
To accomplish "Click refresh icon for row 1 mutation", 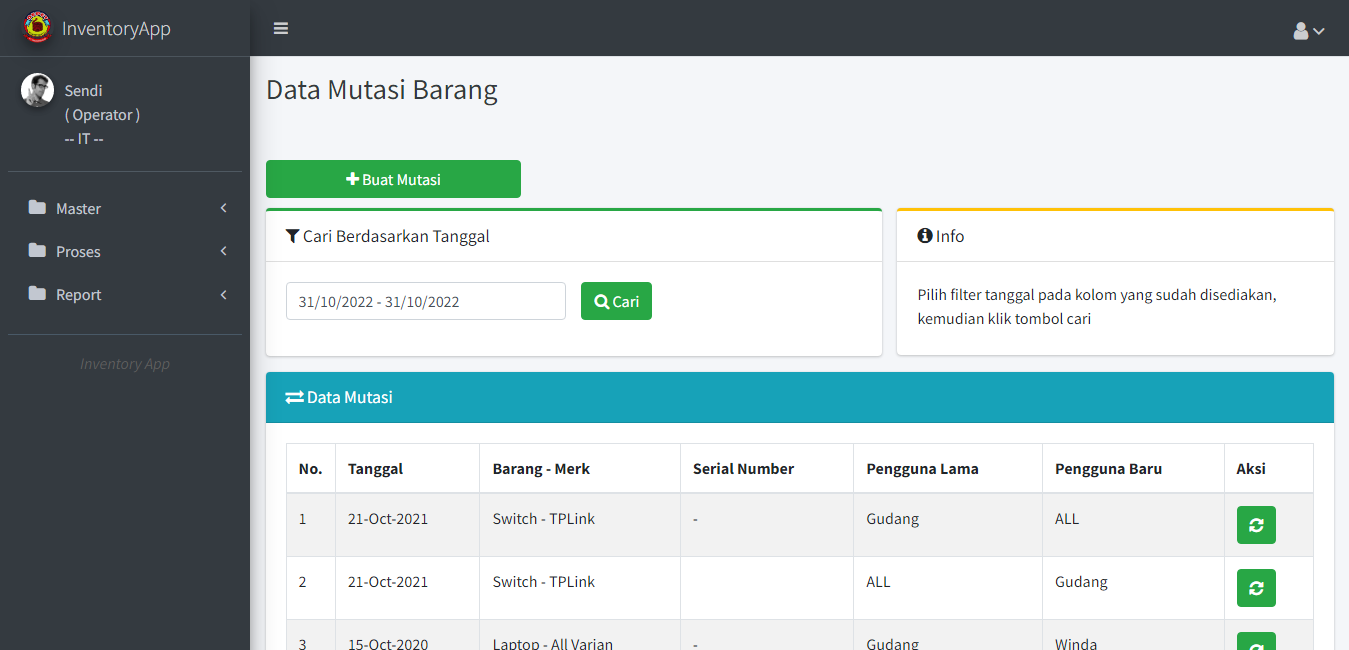I will (1255, 525).
